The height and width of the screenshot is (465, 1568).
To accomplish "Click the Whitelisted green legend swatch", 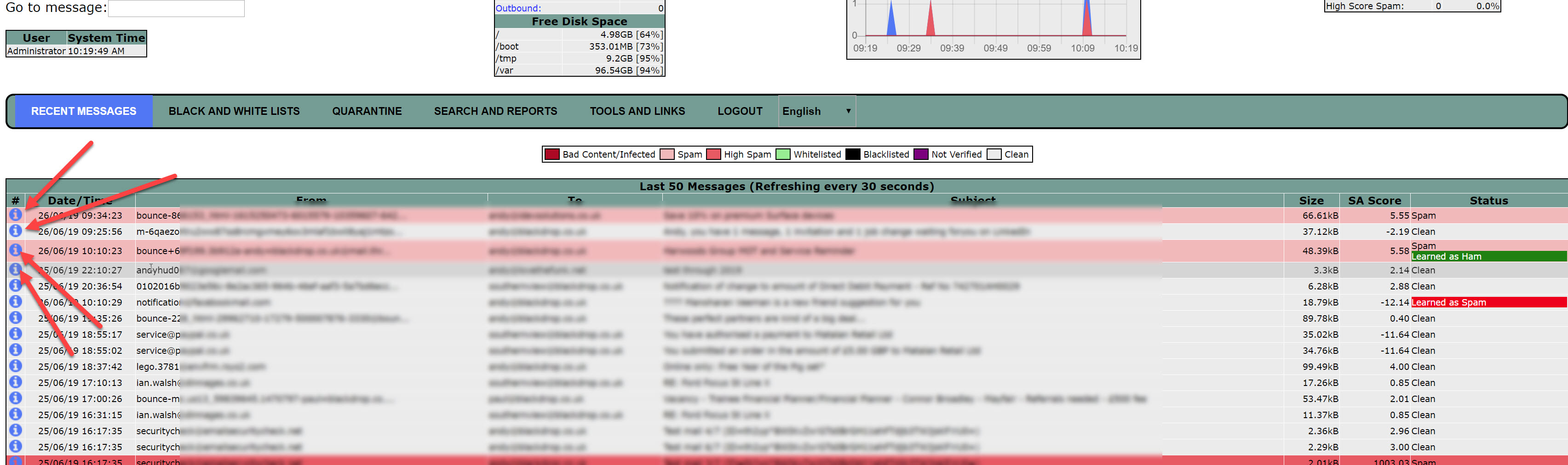I will (783, 154).
